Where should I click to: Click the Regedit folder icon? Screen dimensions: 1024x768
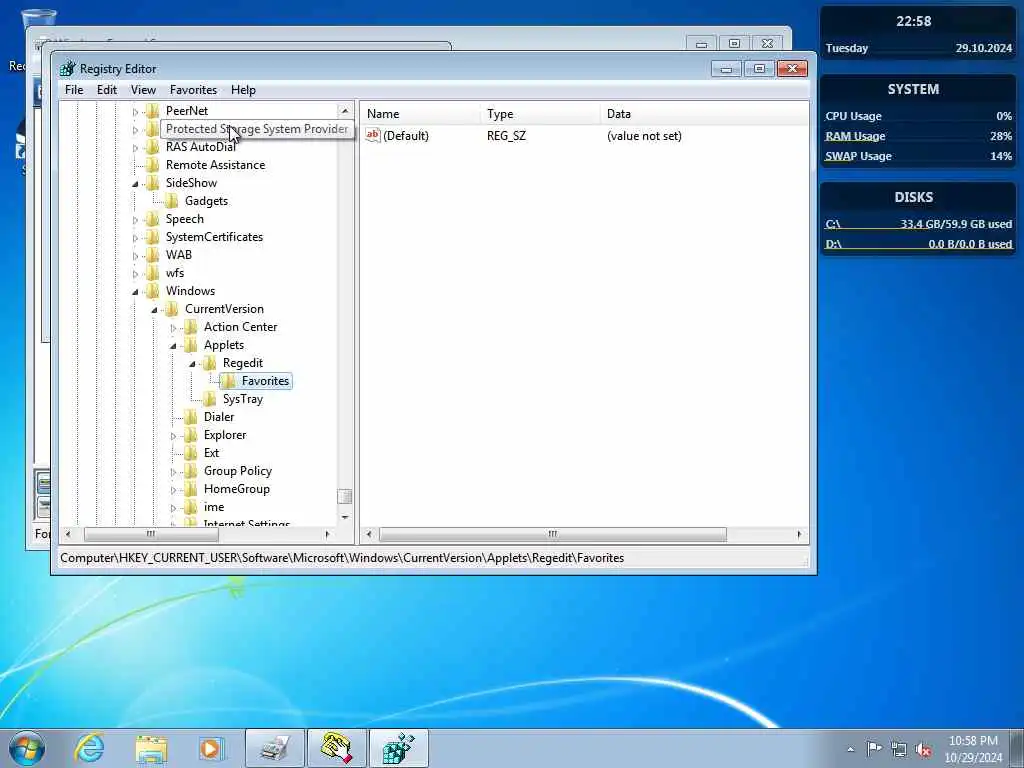pyautogui.click(x=210, y=363)
